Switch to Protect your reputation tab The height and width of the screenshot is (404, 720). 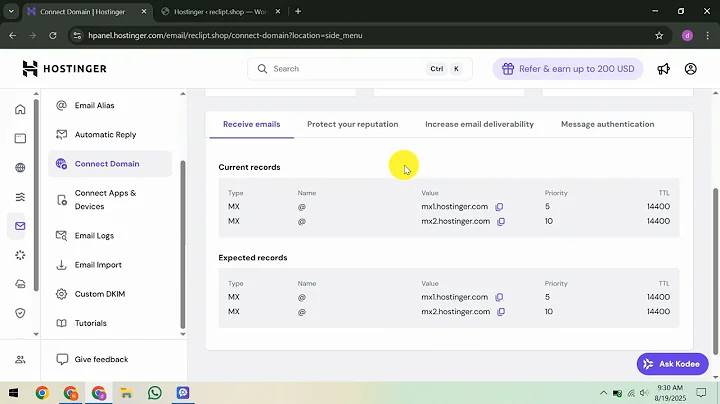tap(353, 124)
